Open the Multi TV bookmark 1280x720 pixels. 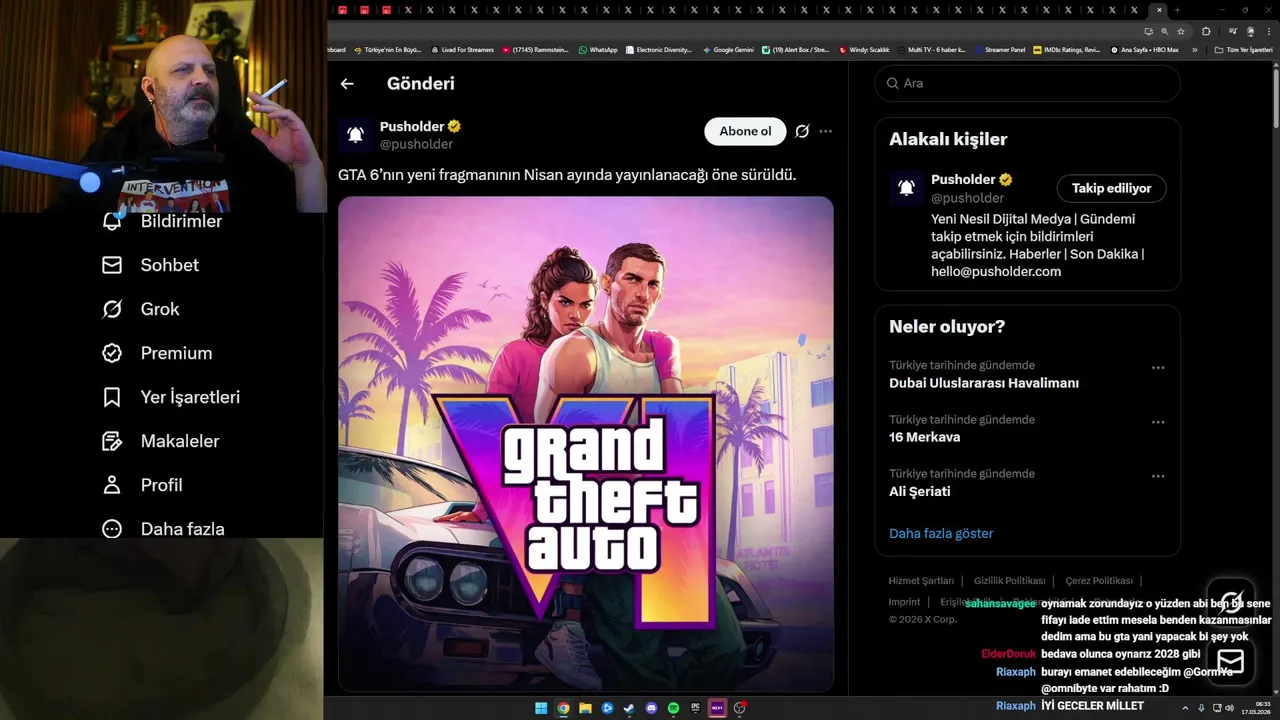(932, 49)
